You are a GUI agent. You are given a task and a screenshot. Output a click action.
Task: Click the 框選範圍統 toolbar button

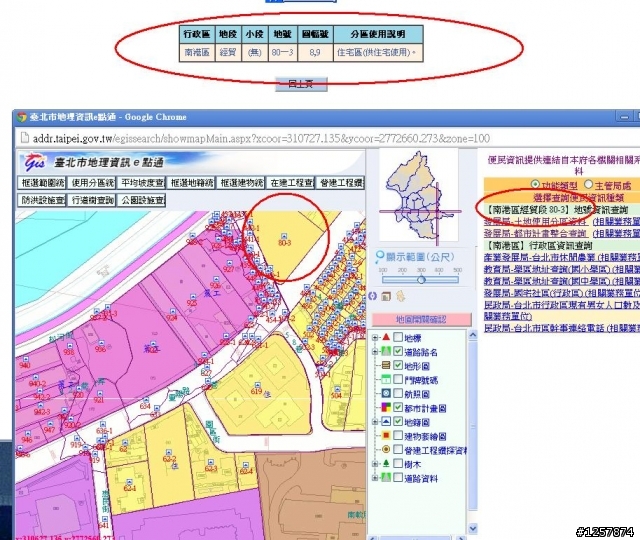pyautogui.click(x=42, y=183)
